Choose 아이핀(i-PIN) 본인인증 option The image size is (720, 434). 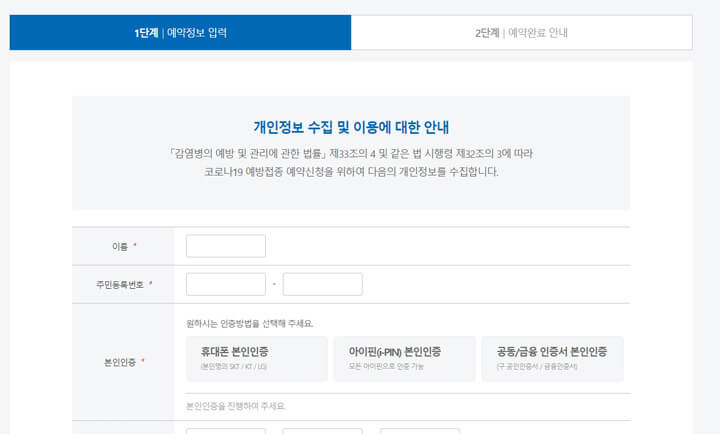click(x=405, y=359)
